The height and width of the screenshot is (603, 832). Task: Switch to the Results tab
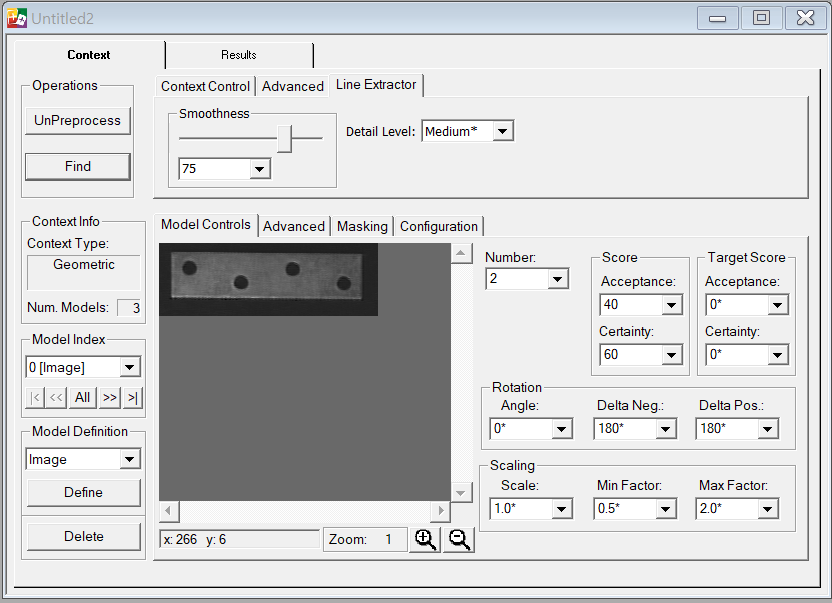coord(239,55)
